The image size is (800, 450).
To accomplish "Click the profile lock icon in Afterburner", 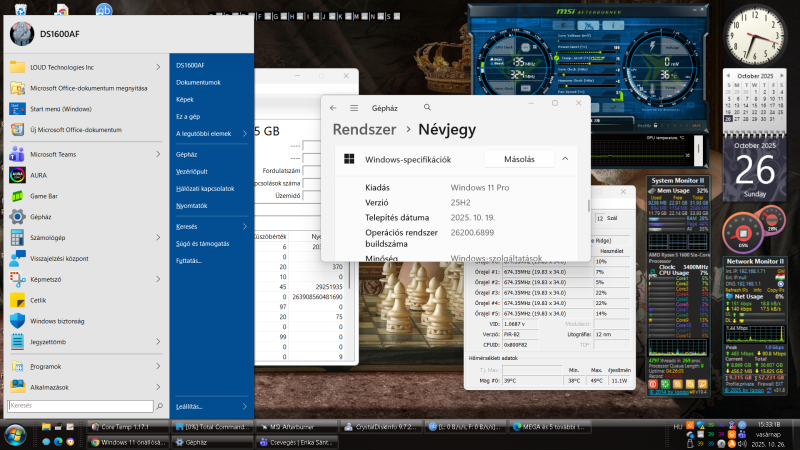I will click(655, 125).
